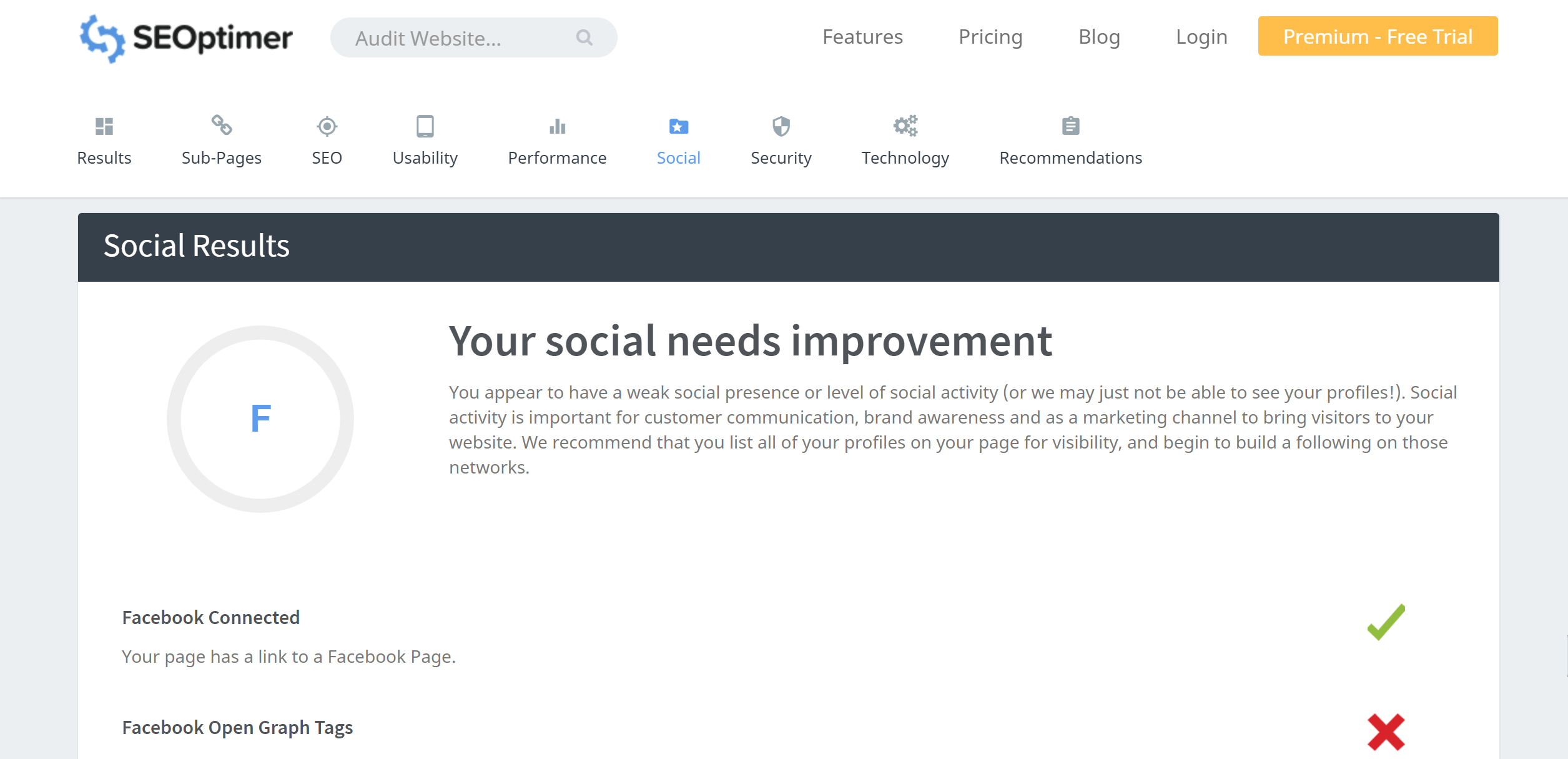Click the Blog navigation link
Screen dimensions: 1568x759
pyautogui.click(x=1099, y=37)
